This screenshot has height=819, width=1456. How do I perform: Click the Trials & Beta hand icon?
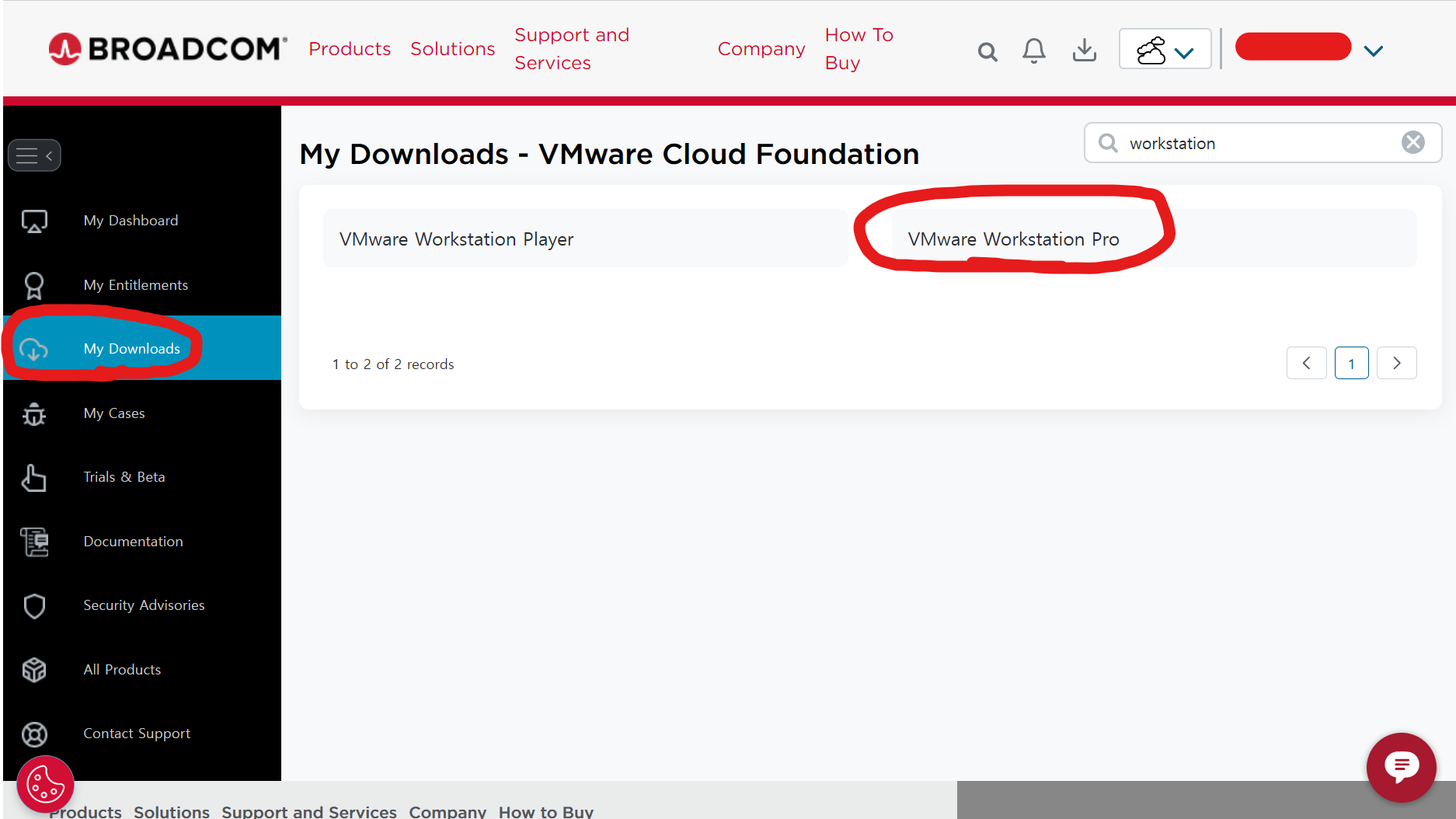pyautogui.click(x=34, y=478)
